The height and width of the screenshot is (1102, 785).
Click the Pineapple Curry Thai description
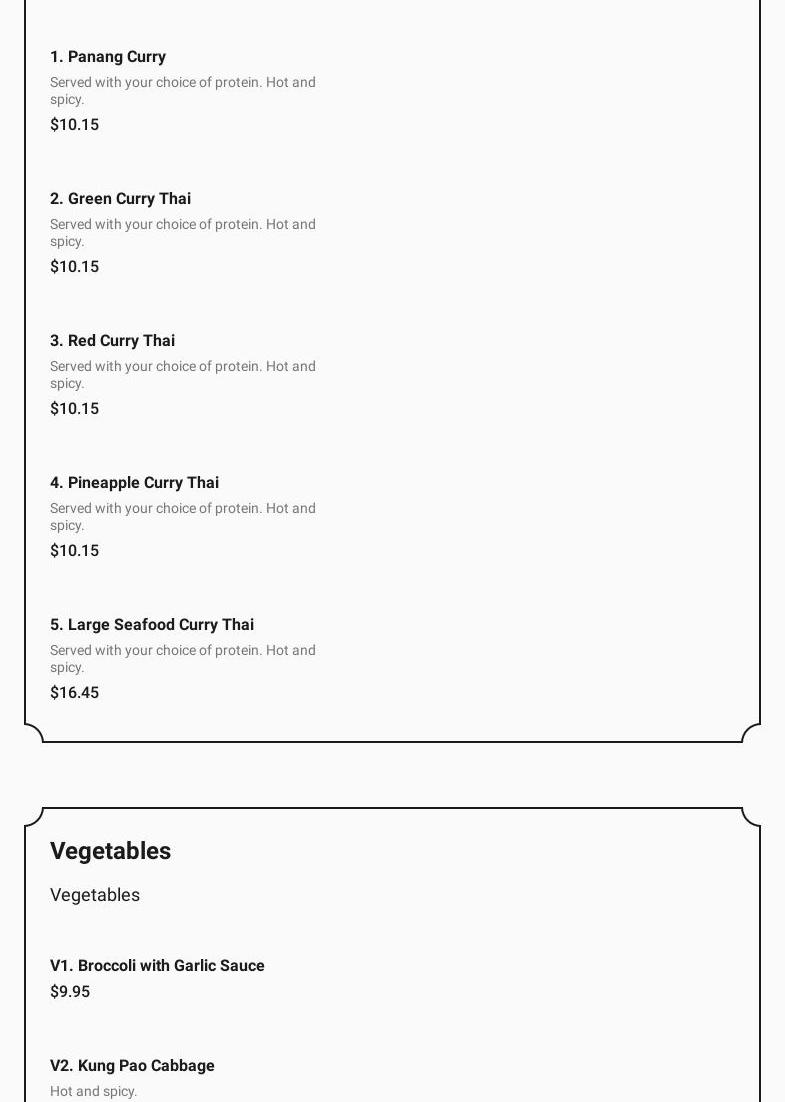click(x=182, y=516)
